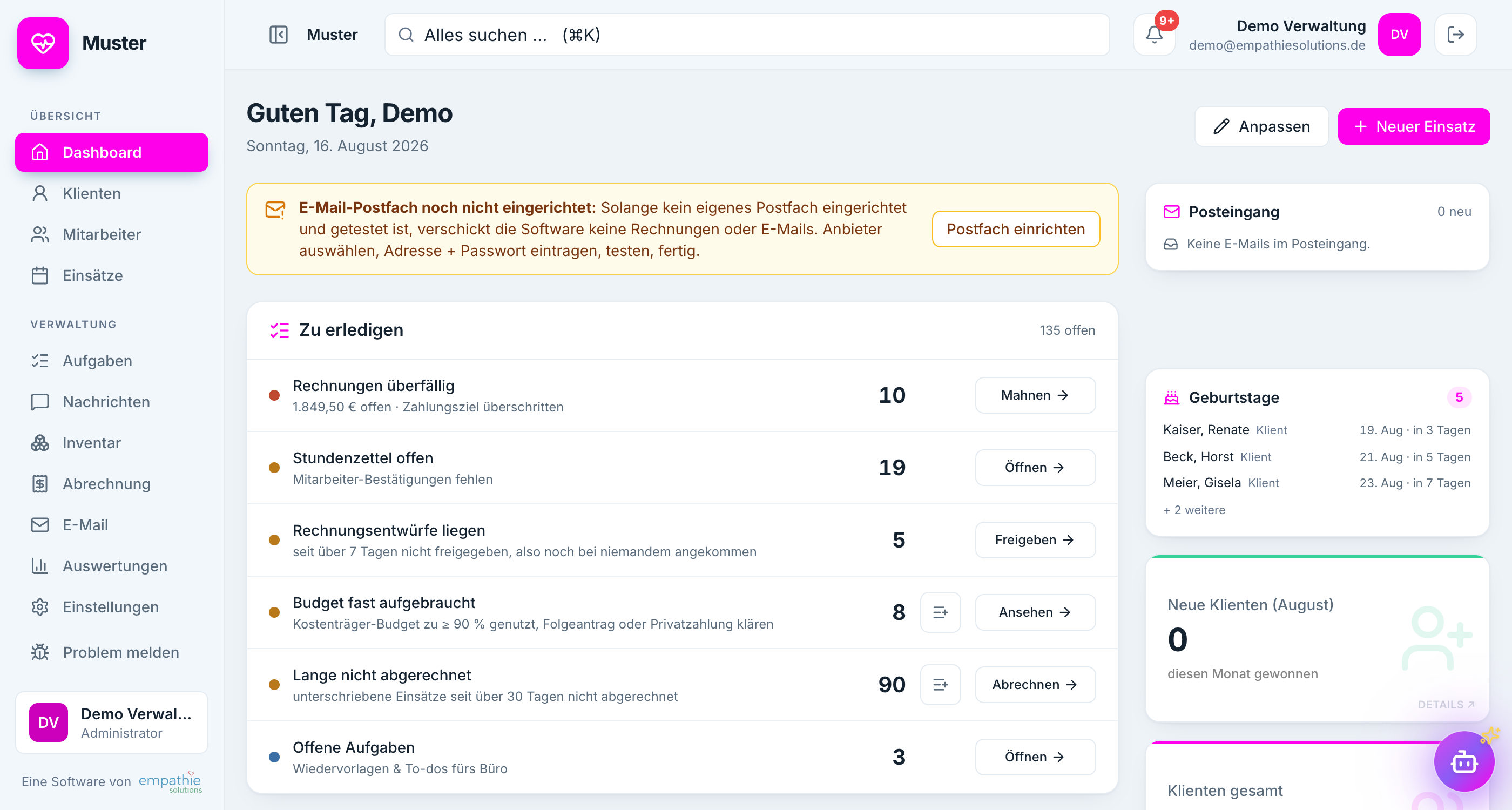This screenshot has width=1512, height=810.
Task: Go to Klienten page
Action: point(112,194)
